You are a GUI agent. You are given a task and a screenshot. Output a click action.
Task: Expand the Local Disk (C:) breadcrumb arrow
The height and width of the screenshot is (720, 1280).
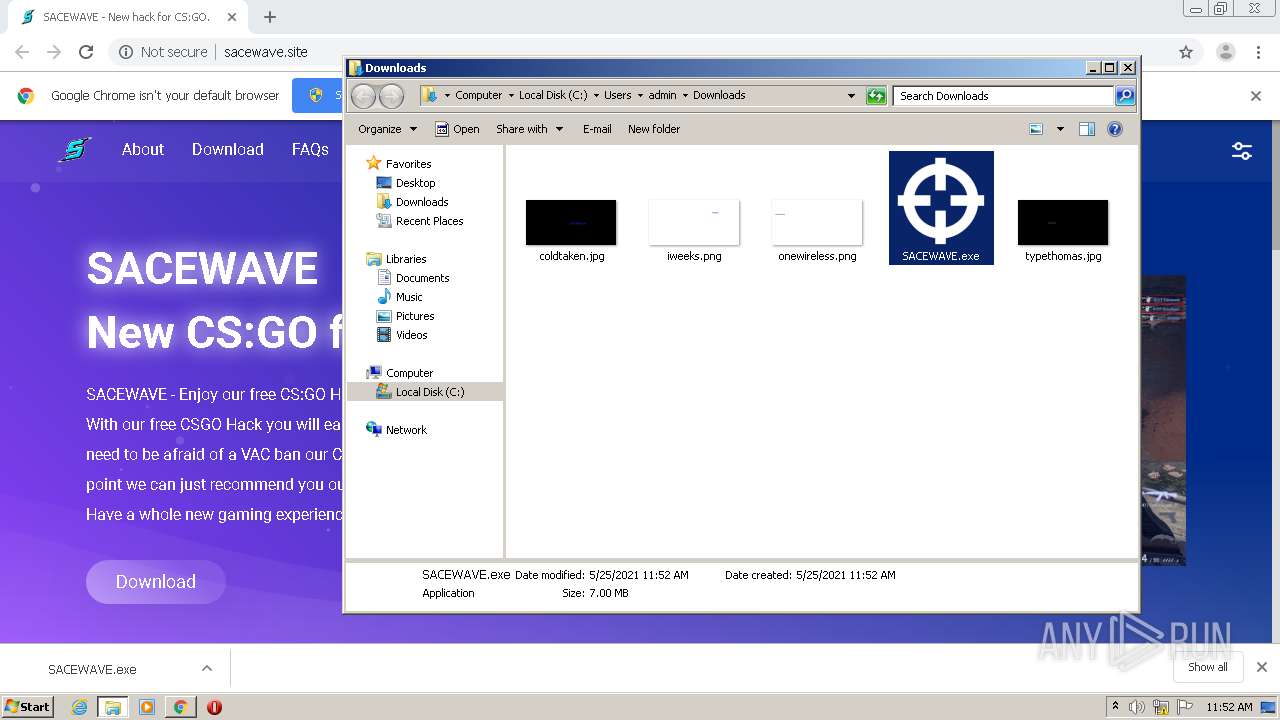pos(596,96)
